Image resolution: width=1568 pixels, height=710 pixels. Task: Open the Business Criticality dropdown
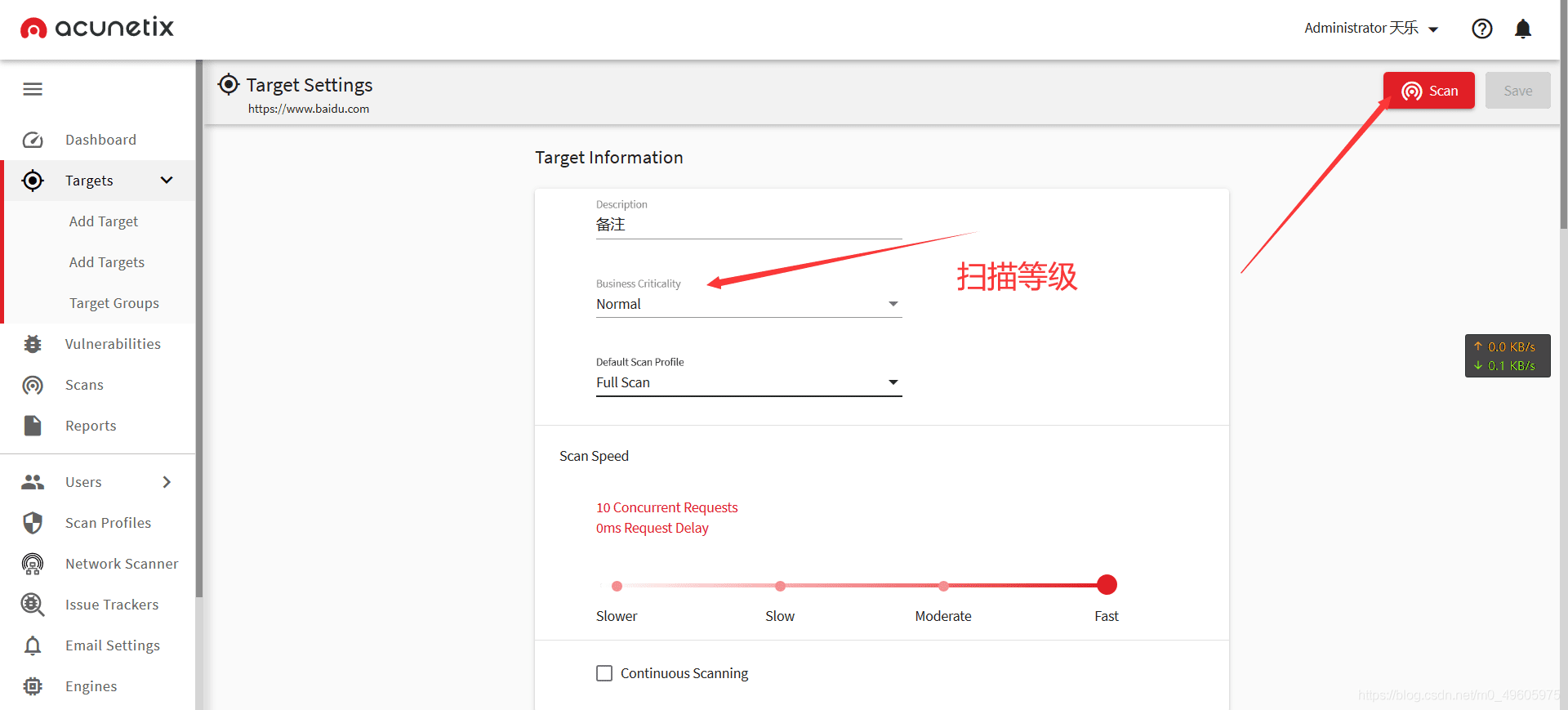(x=749, y=304)
